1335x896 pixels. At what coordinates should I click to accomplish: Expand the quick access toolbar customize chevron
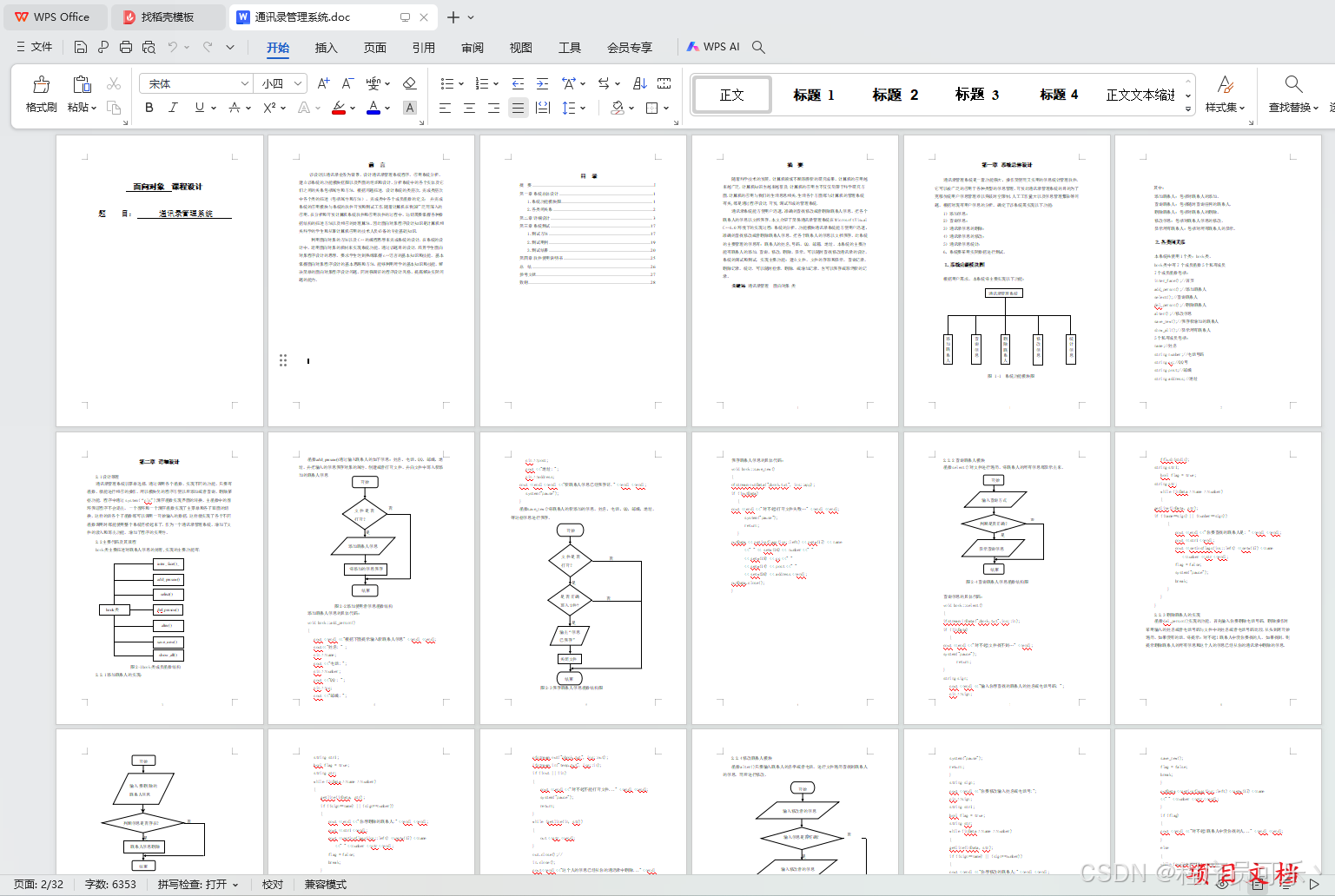point(230,47)
